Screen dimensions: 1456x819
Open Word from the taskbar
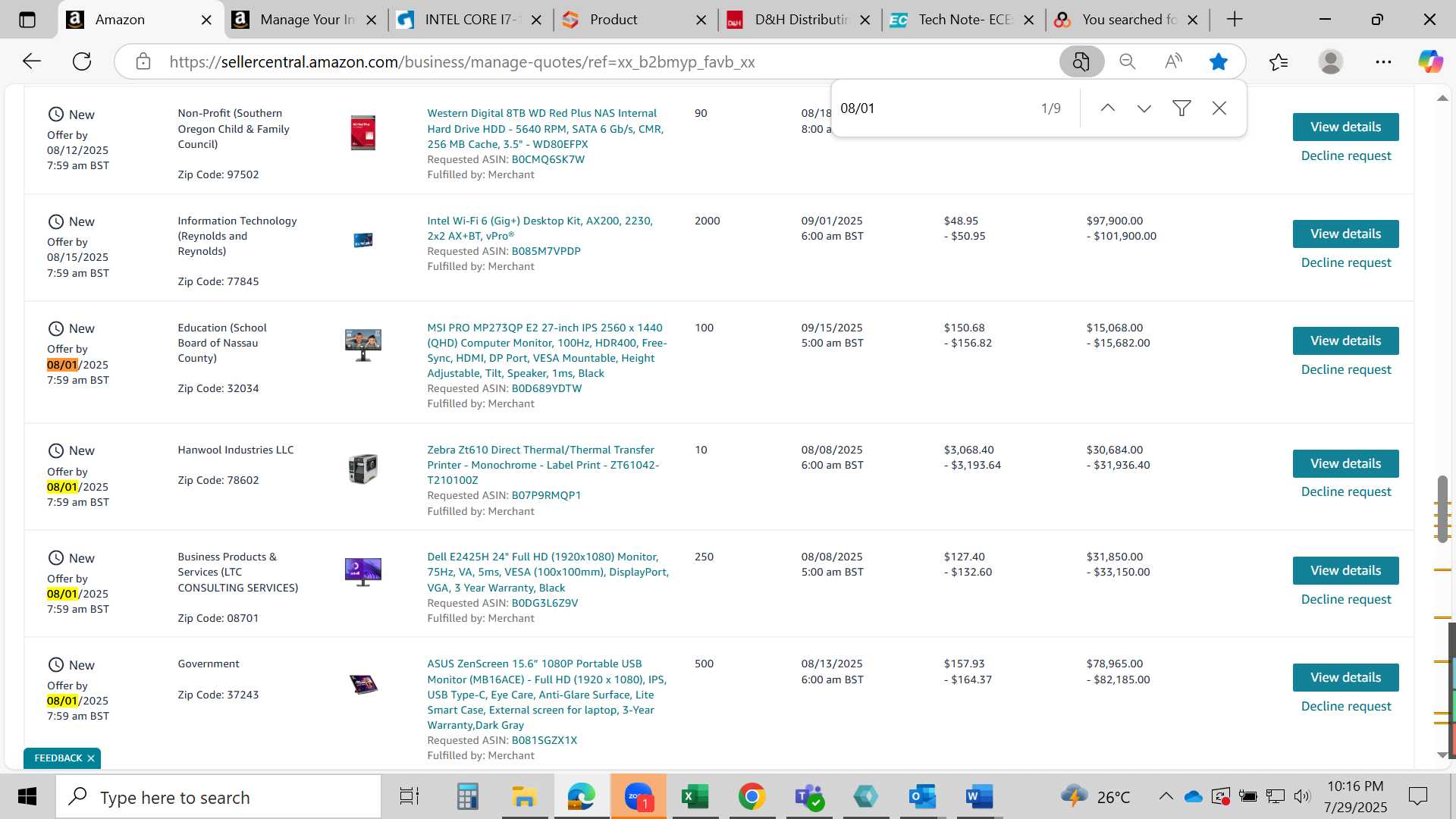click(x=979, y=796)
